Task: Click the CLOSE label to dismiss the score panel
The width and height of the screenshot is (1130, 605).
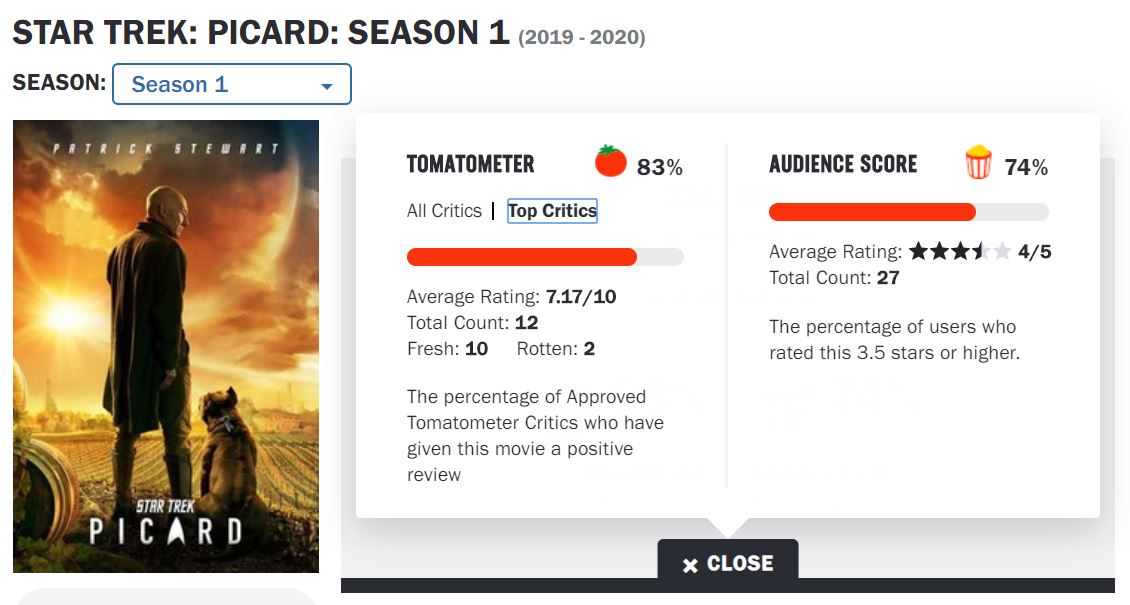Action: tap(740, 564)
